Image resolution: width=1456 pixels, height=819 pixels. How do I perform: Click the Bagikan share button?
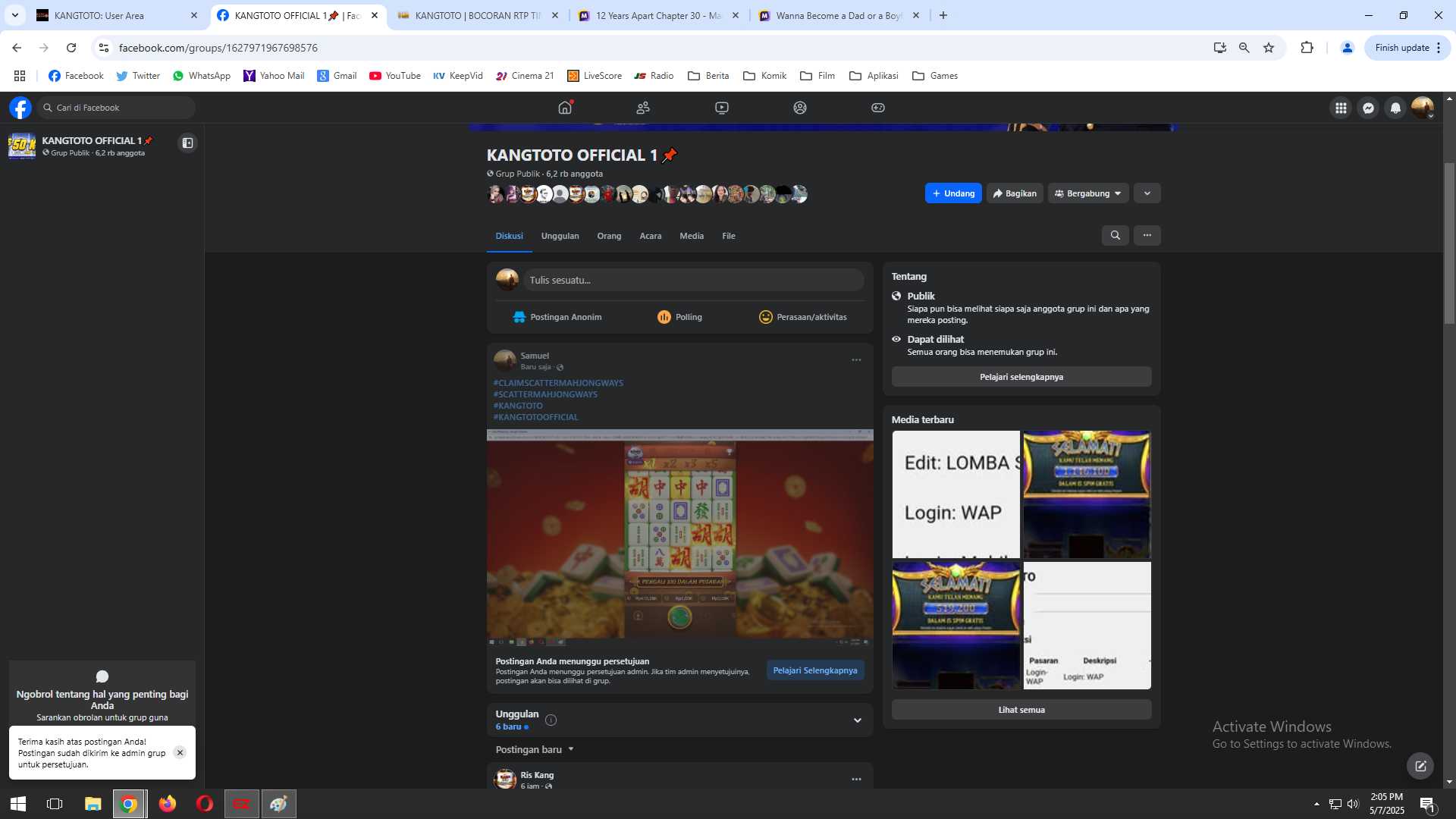1015,193
